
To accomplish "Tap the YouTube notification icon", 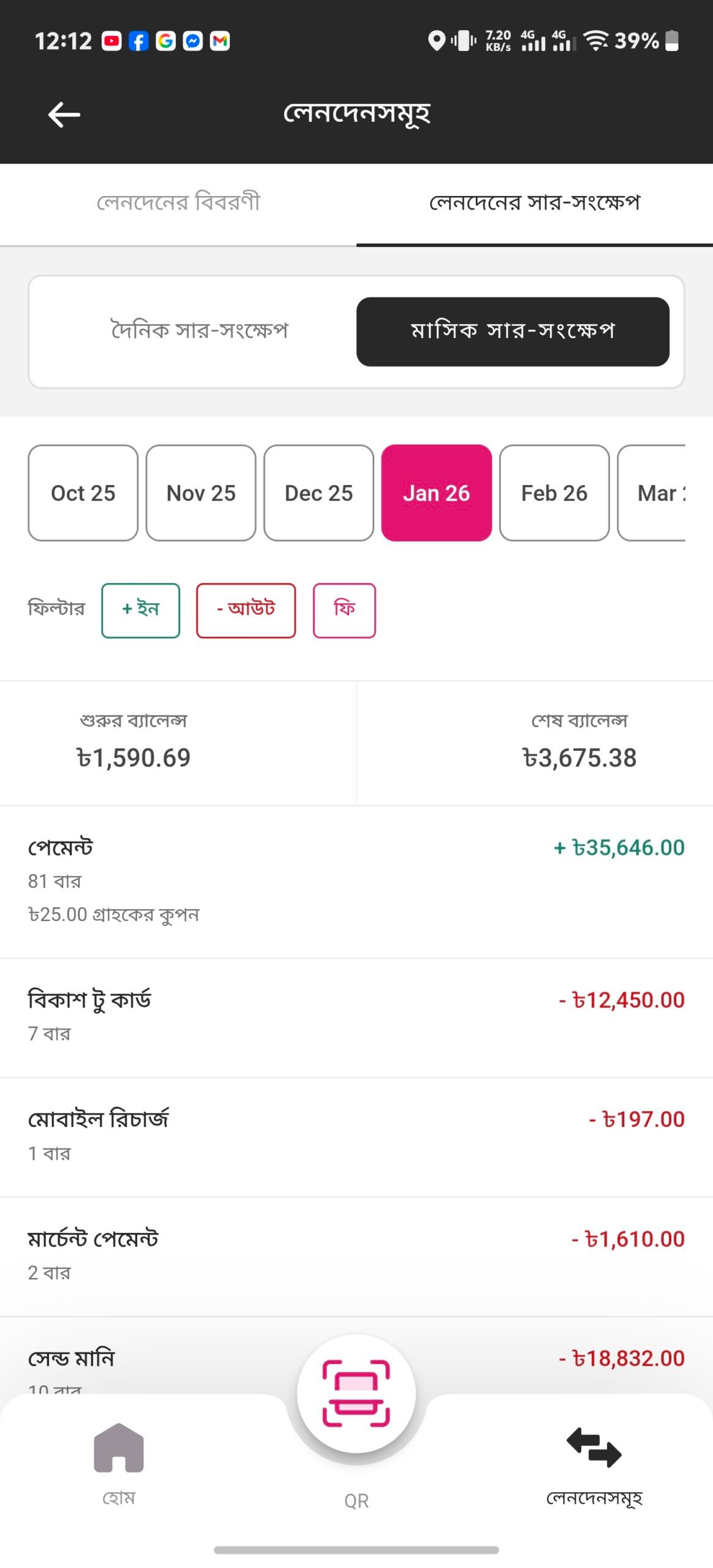I will [x=111, y=41].
